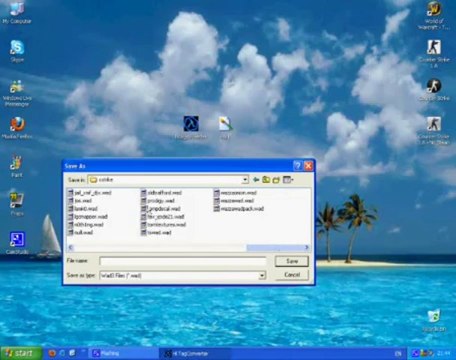Select the Recycle Bin desktop icon

[x=434, y=321]
